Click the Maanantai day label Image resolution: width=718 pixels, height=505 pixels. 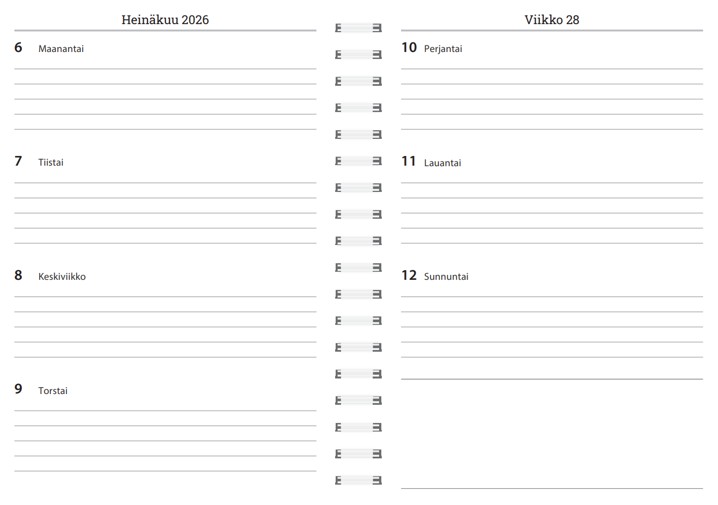click(x=61, y=49)
